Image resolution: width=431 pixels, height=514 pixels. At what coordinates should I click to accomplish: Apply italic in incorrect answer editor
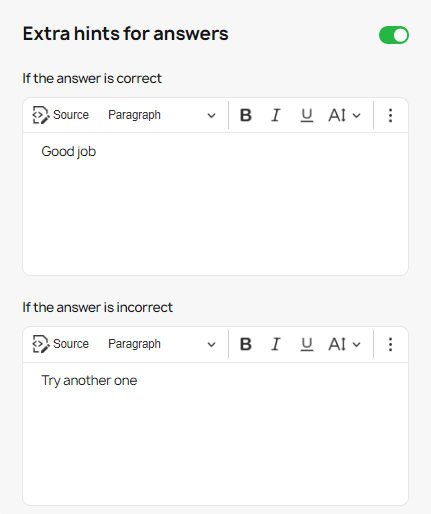(276, 344)
